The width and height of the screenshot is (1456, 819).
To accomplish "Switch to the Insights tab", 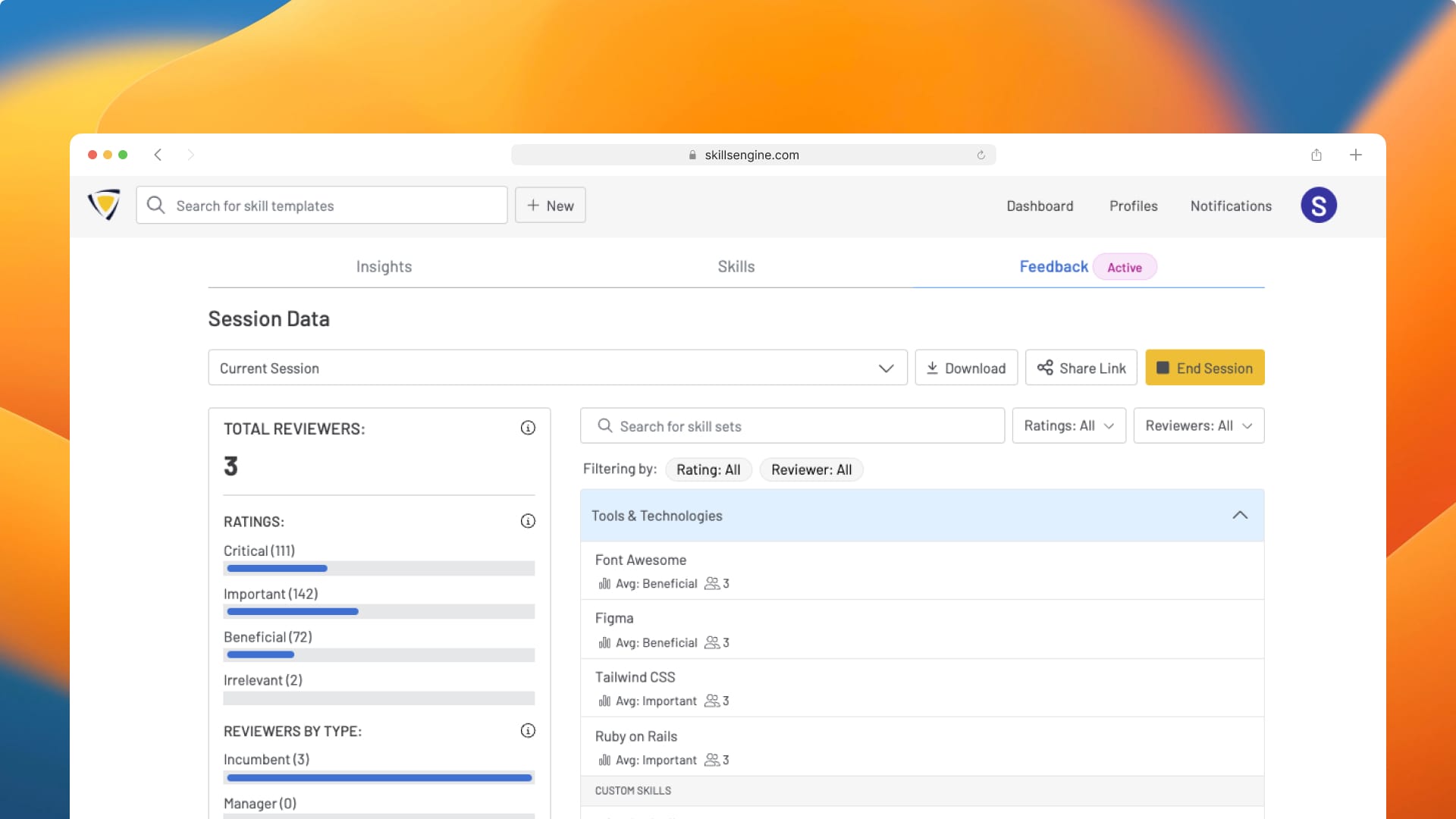I will [384, 267].
